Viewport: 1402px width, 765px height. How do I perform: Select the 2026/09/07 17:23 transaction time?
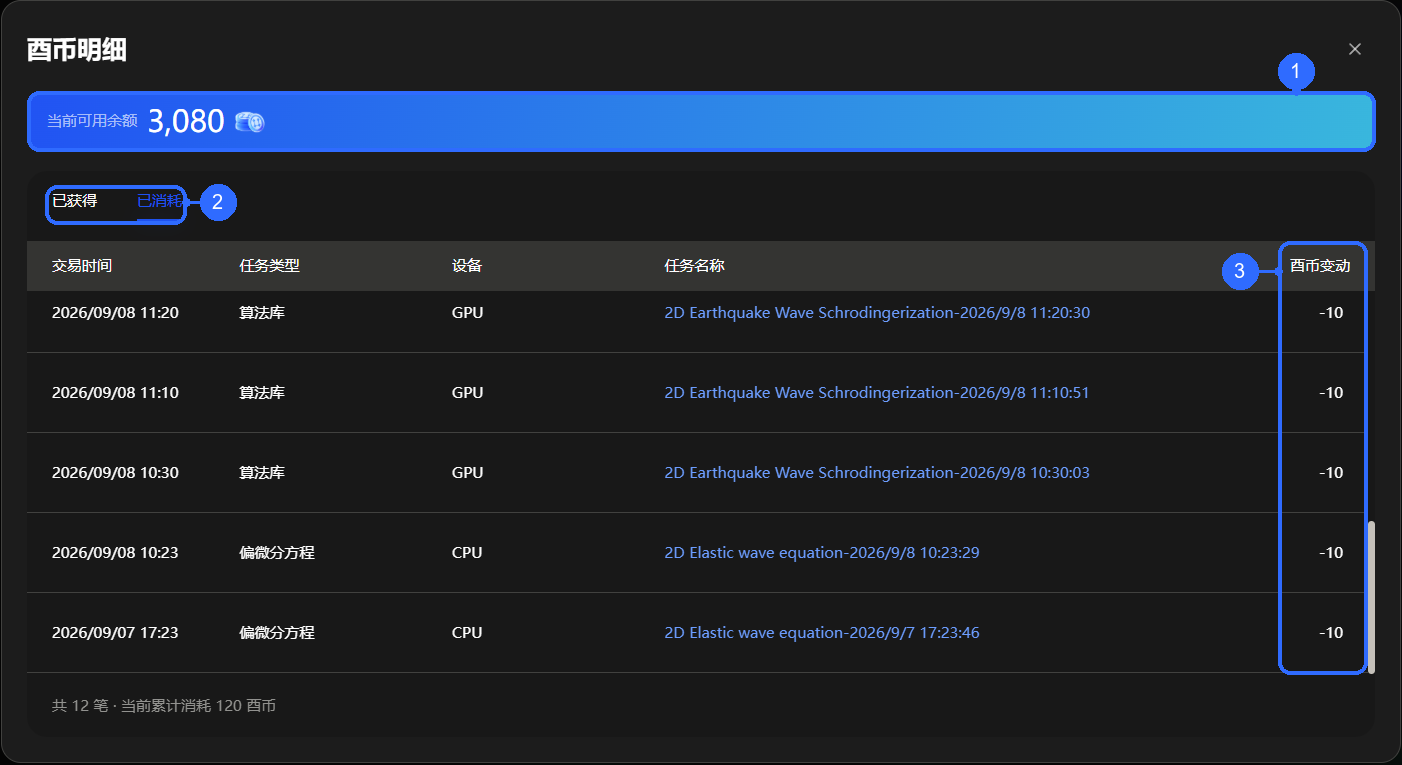coord(115,633)
